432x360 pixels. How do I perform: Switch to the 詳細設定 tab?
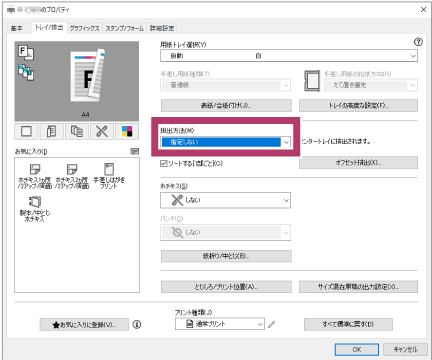[x=162, y=28]
